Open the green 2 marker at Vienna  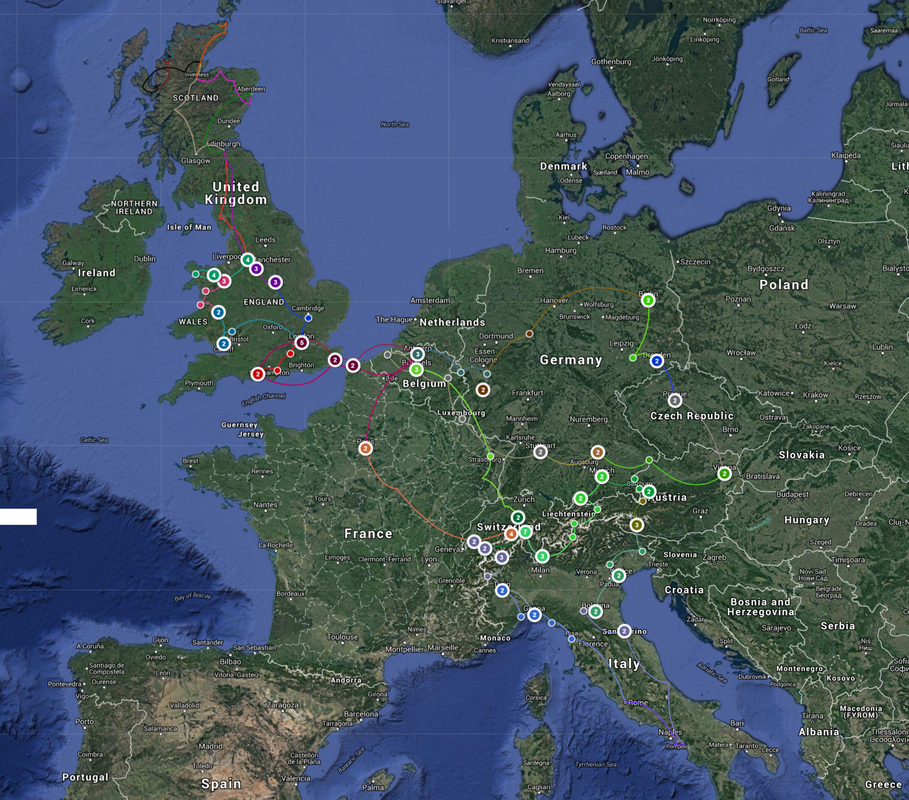(724, 474)
